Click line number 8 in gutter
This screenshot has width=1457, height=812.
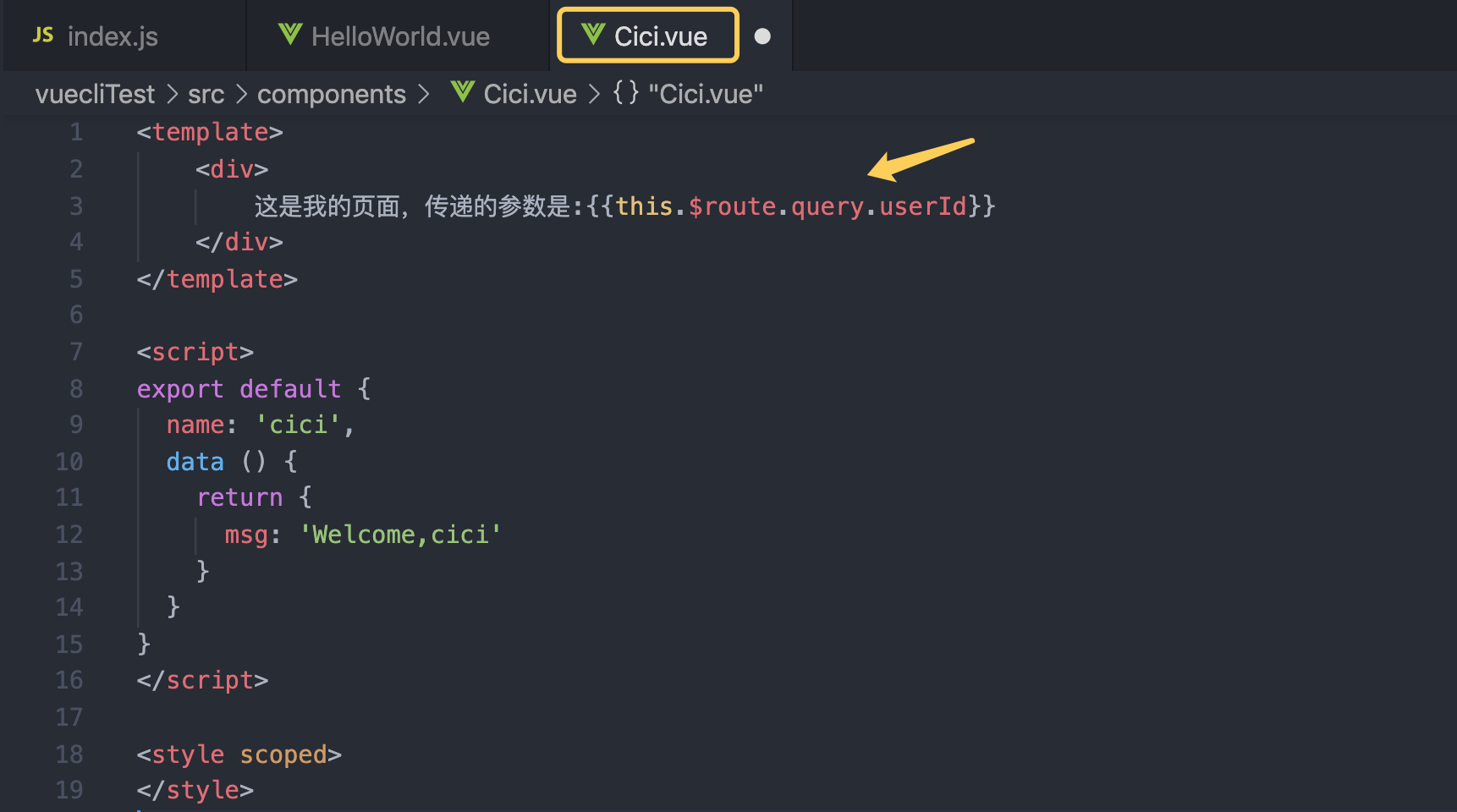(76, 388)
